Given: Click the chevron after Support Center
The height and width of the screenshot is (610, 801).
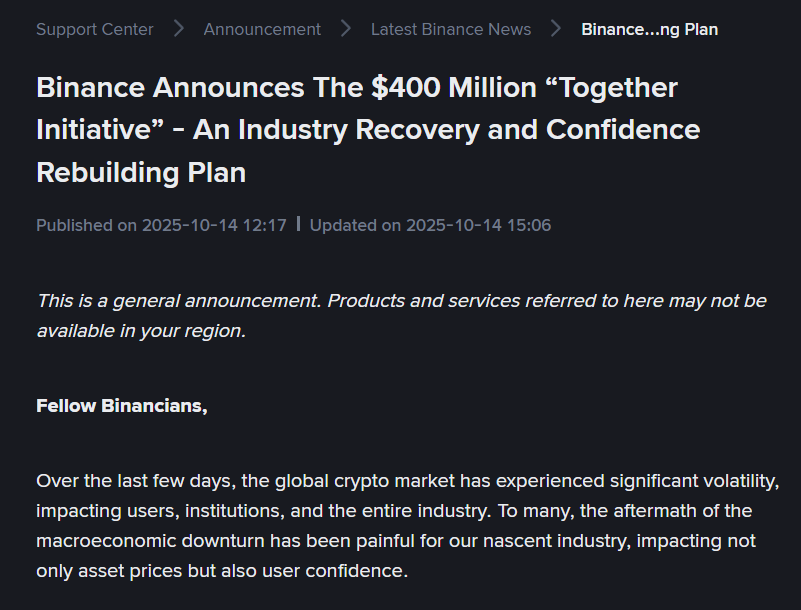Looking at the screenshot, I should [x=179, y=29].
